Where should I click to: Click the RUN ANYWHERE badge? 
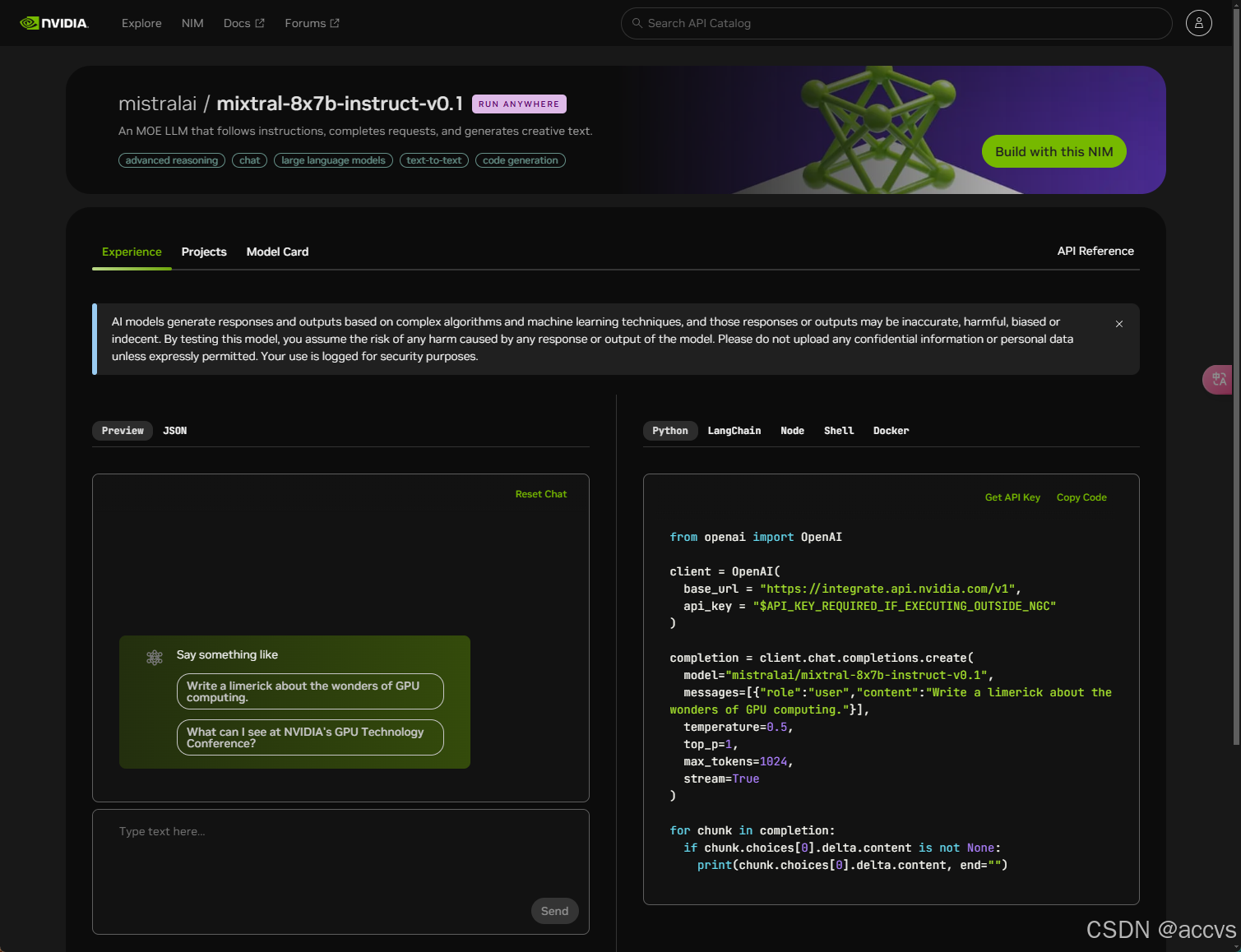point(519,104)
